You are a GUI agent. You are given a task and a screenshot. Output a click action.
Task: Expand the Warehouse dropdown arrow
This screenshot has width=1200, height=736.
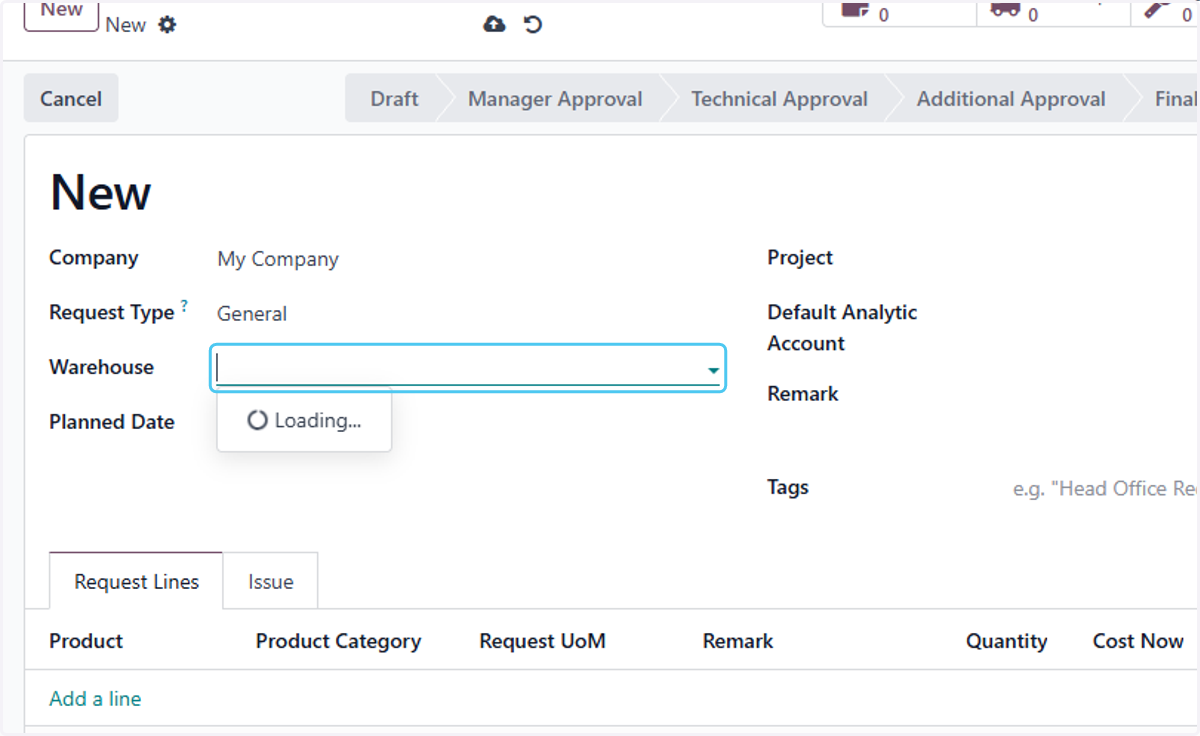[x=713, y=371]
